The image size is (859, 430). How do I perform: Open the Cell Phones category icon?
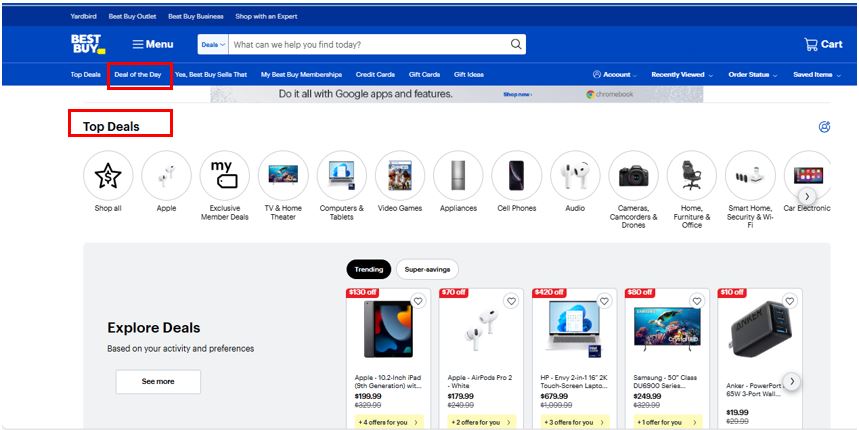tap(516, 177)
